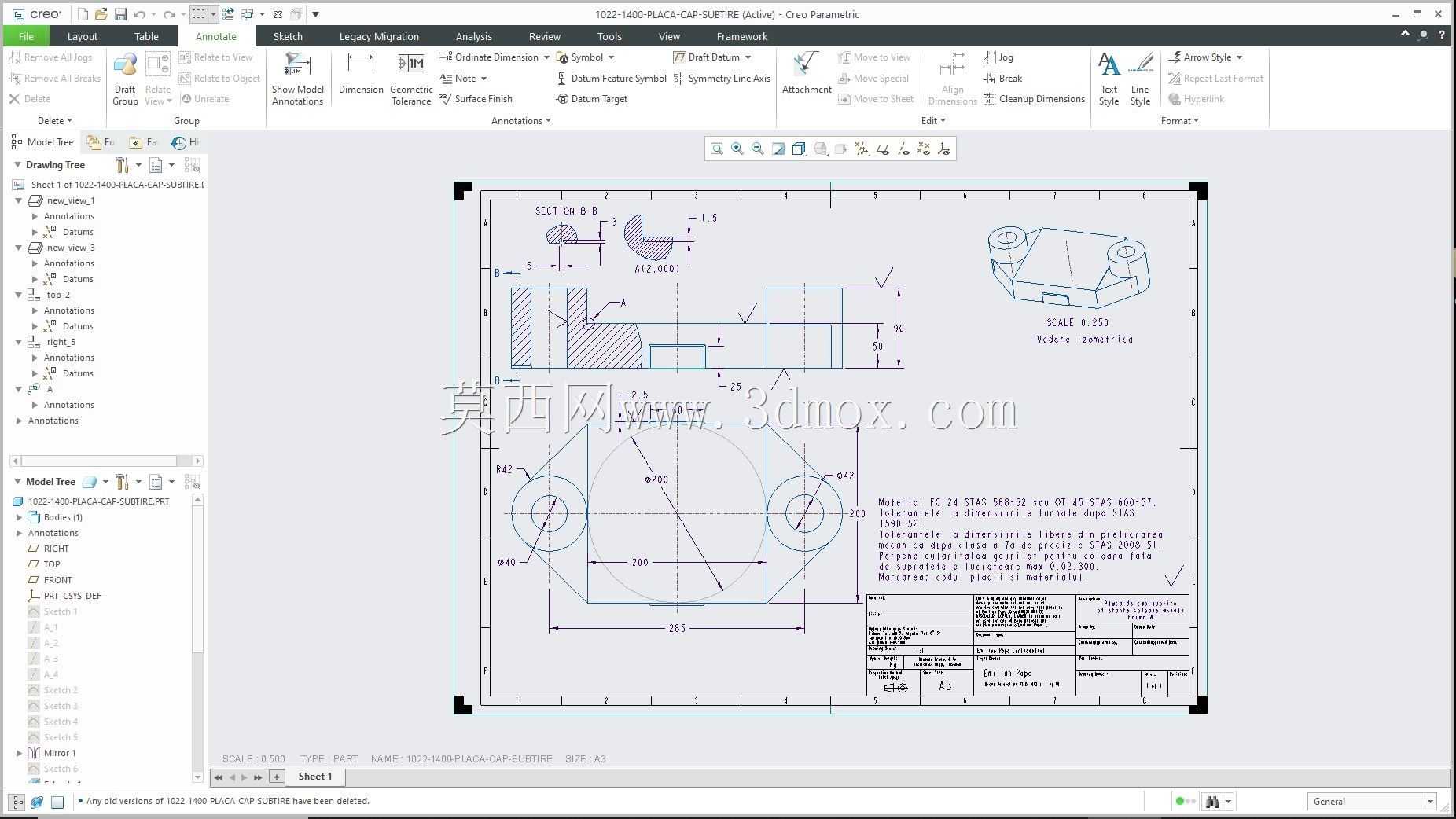Viewport: 1456px width, 819px height.
Task: Open the File menu
Action: click(x=26, y=36)
